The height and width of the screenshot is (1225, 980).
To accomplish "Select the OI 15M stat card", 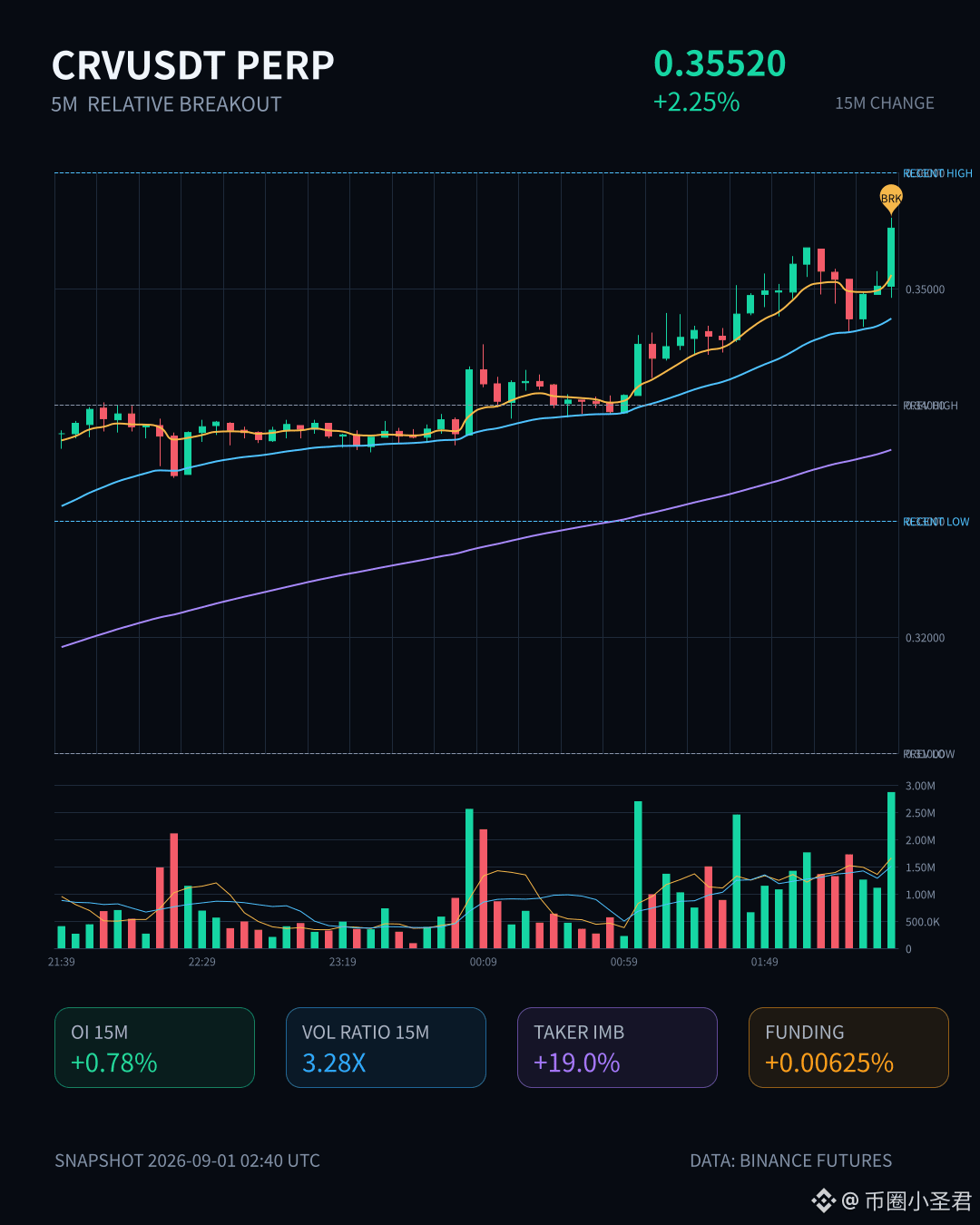I will tap(154, 1047).
